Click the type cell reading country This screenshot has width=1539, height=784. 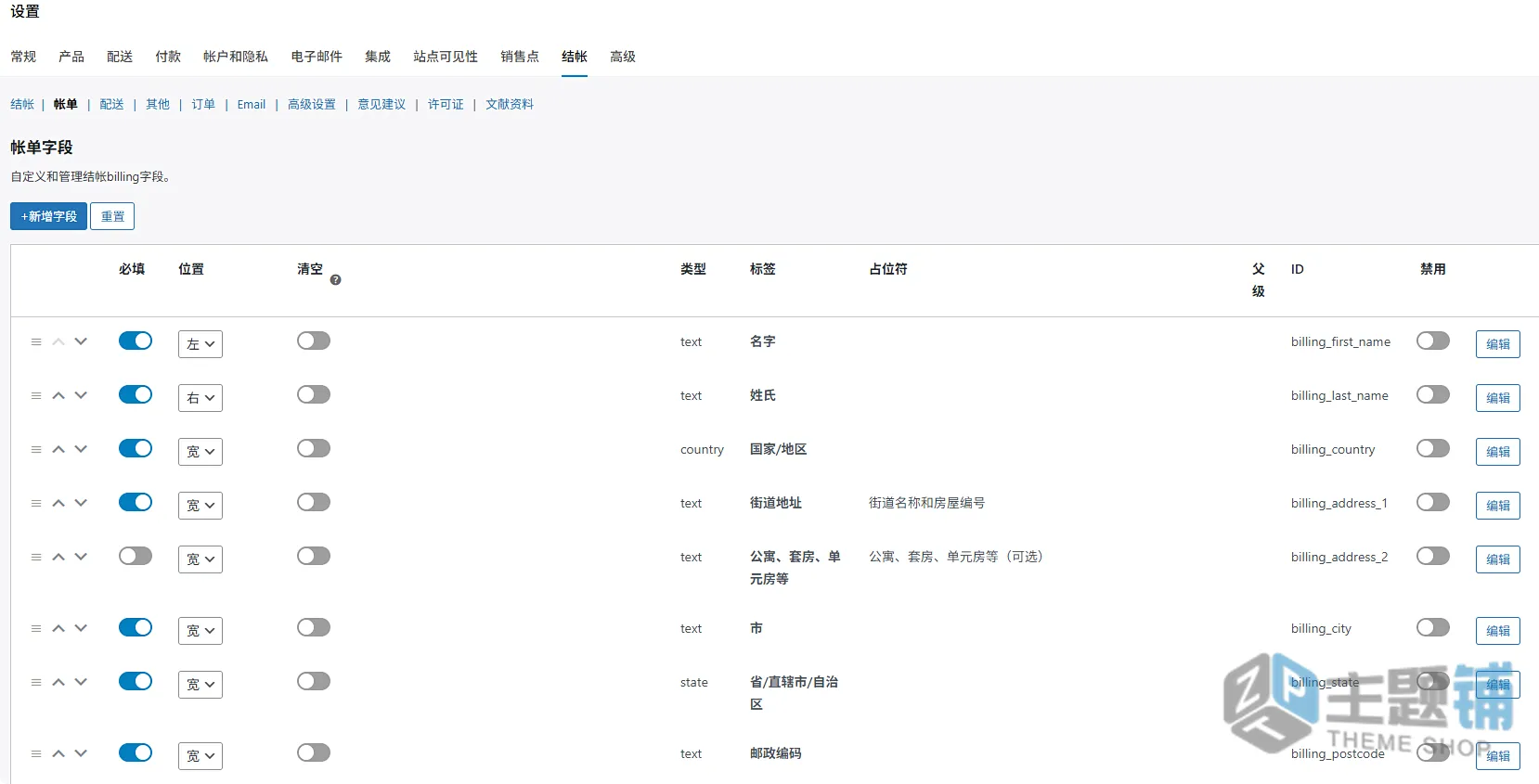(702, 449)
